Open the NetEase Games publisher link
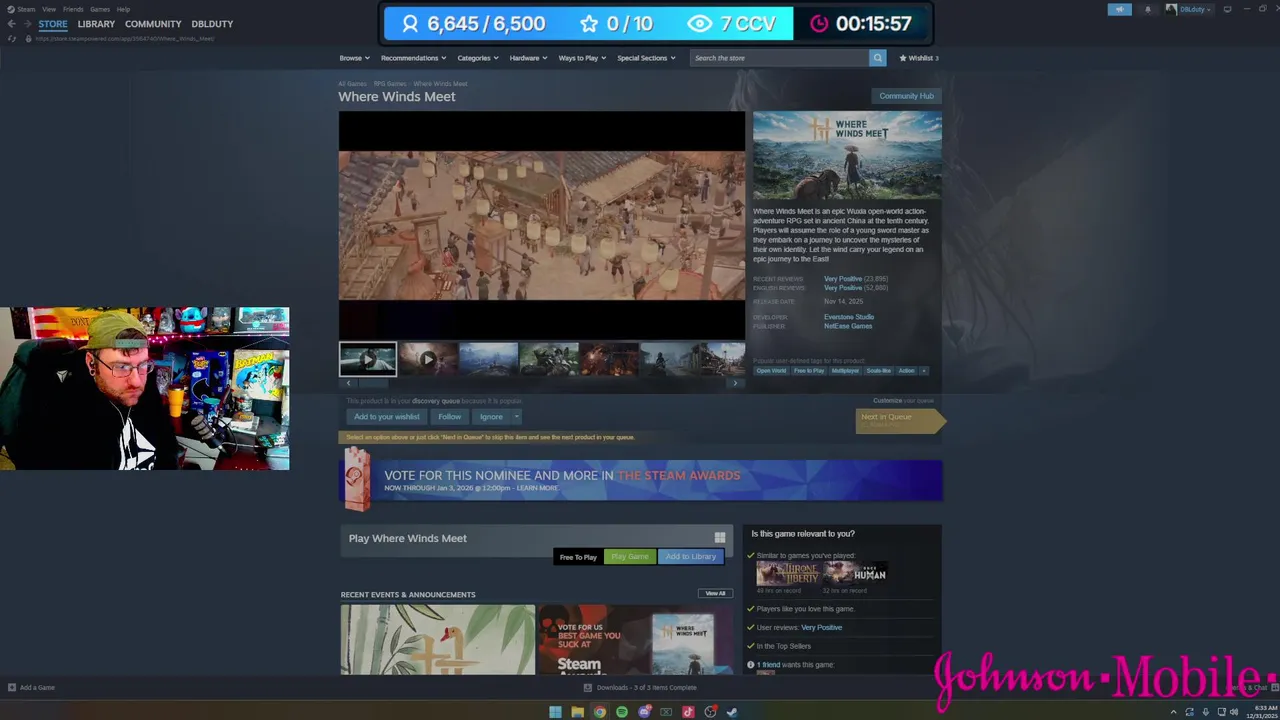The width and height of the screenshot is (1280, 720). (848, 326)
